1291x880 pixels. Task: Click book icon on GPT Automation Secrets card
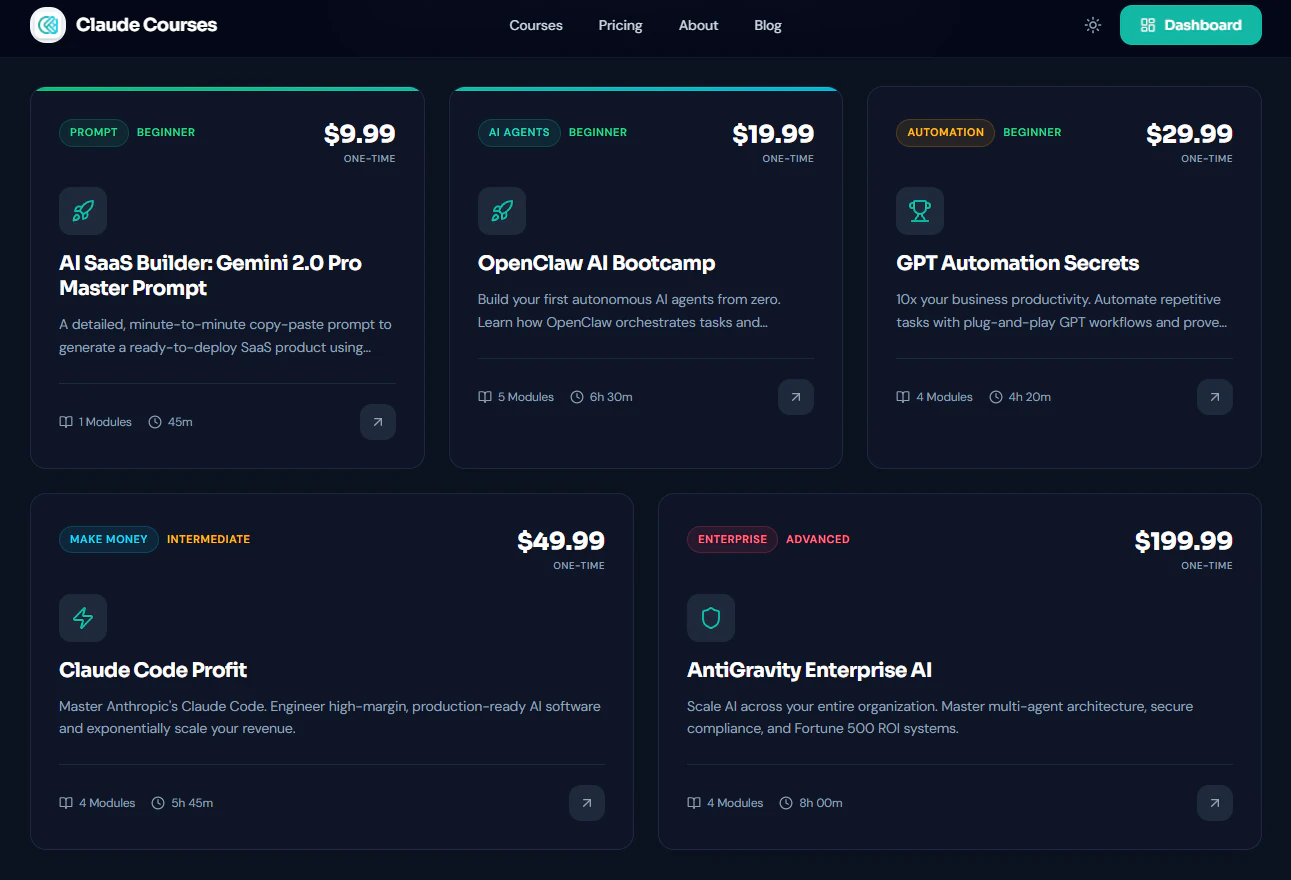click(903, 397)
